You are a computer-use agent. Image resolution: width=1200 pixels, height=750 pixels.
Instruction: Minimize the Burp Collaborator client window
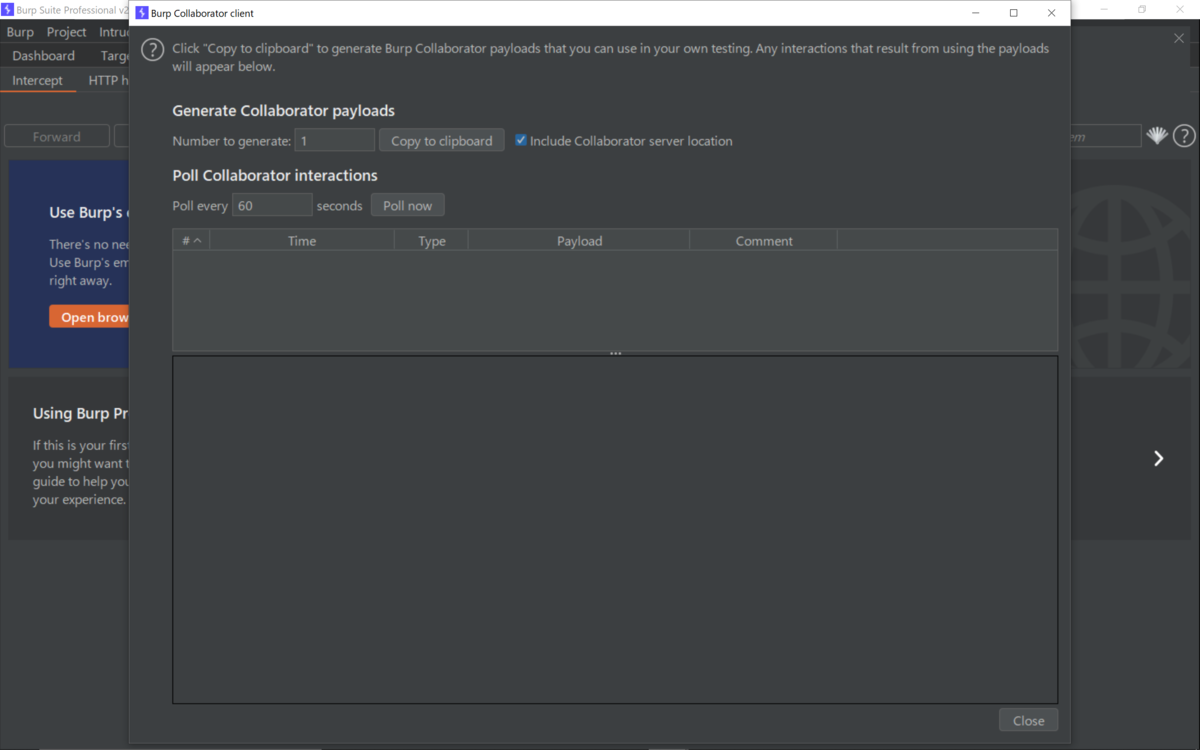(976, 13)
